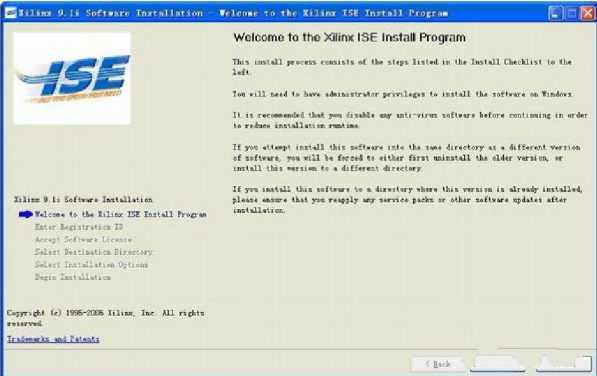Screen dimensions: 597x376
Task: Select the Select Installation Options step
Action: coord(91,264)
